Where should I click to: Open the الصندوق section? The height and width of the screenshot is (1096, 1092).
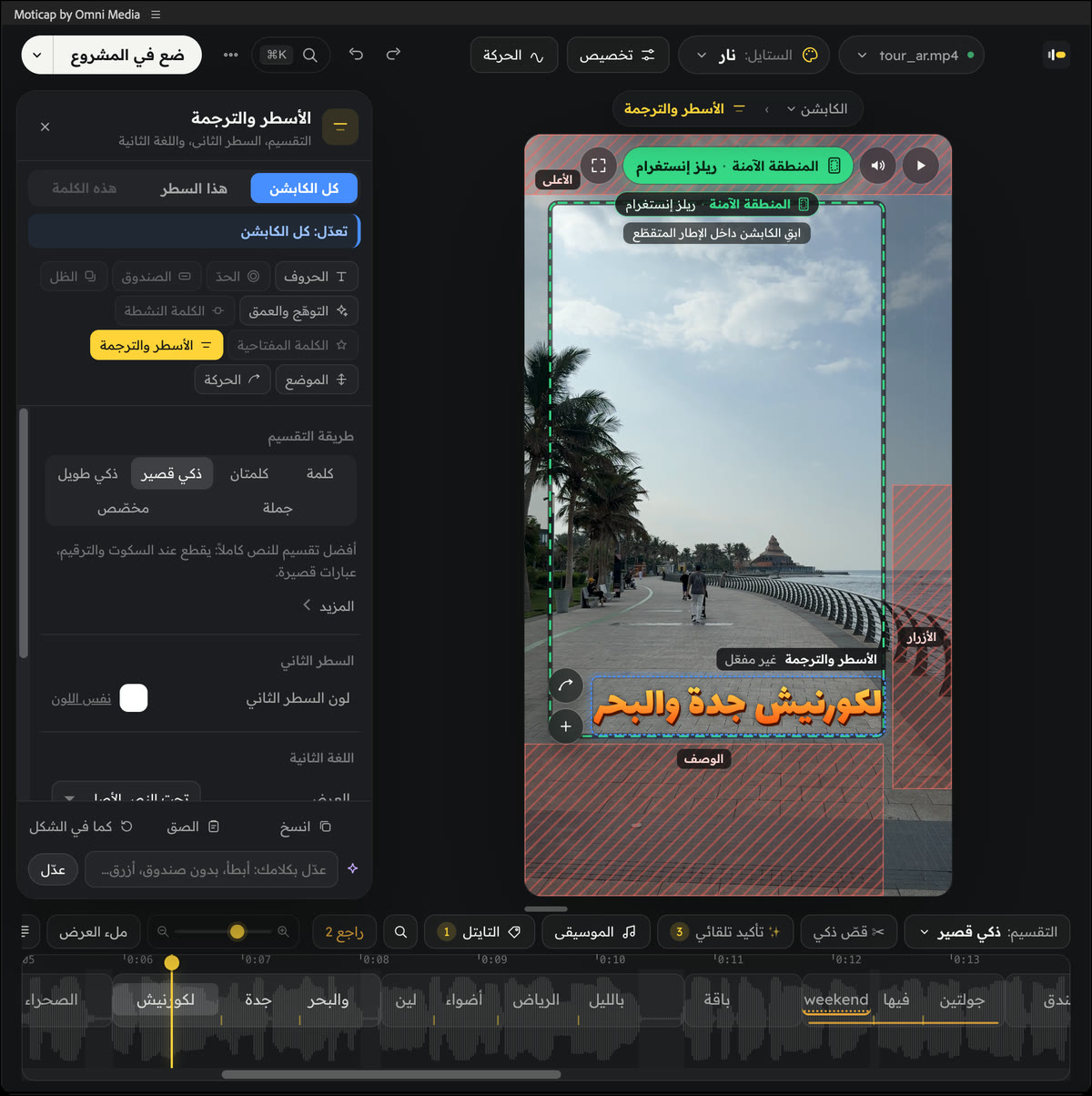coord(156,277)
